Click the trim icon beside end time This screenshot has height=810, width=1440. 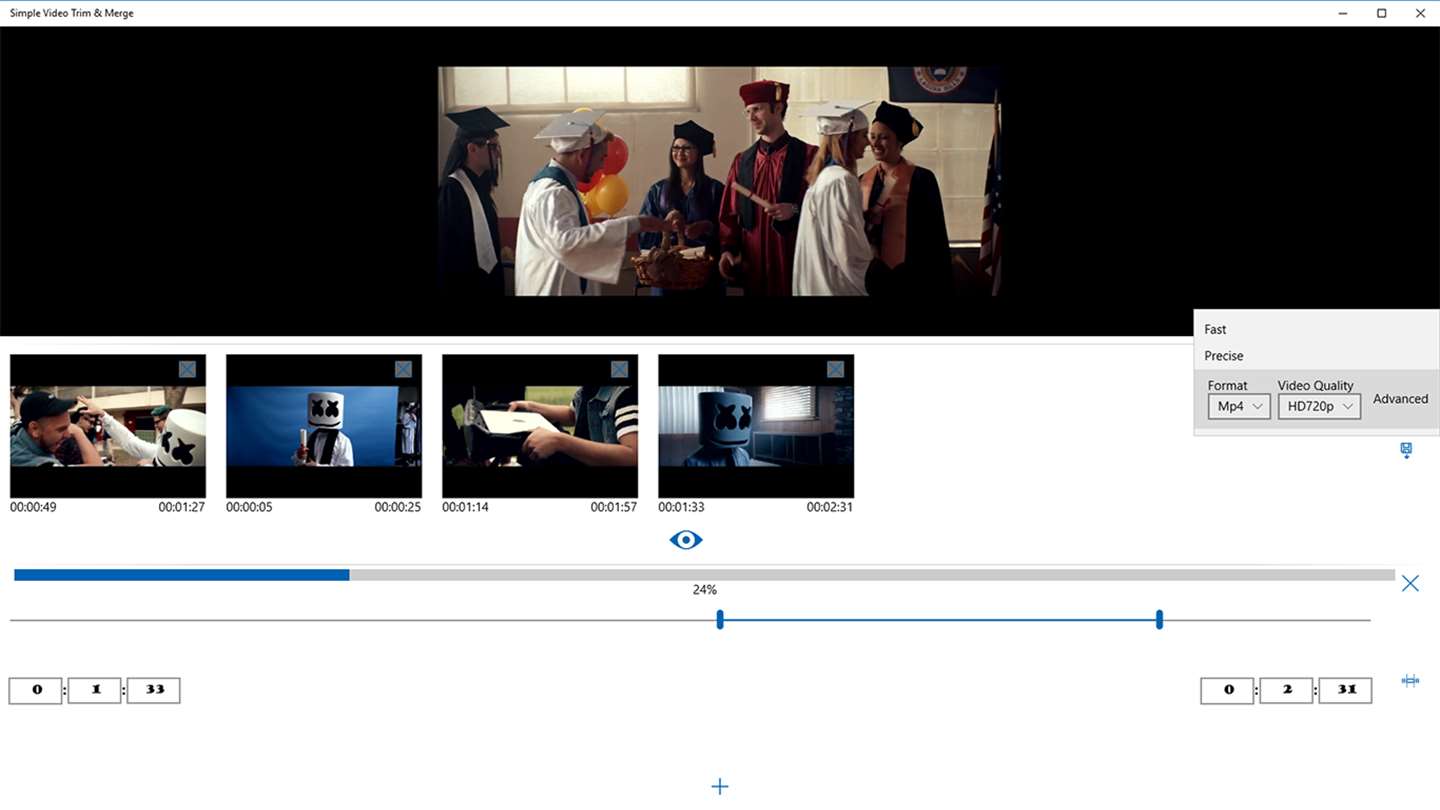point(1410,681)
